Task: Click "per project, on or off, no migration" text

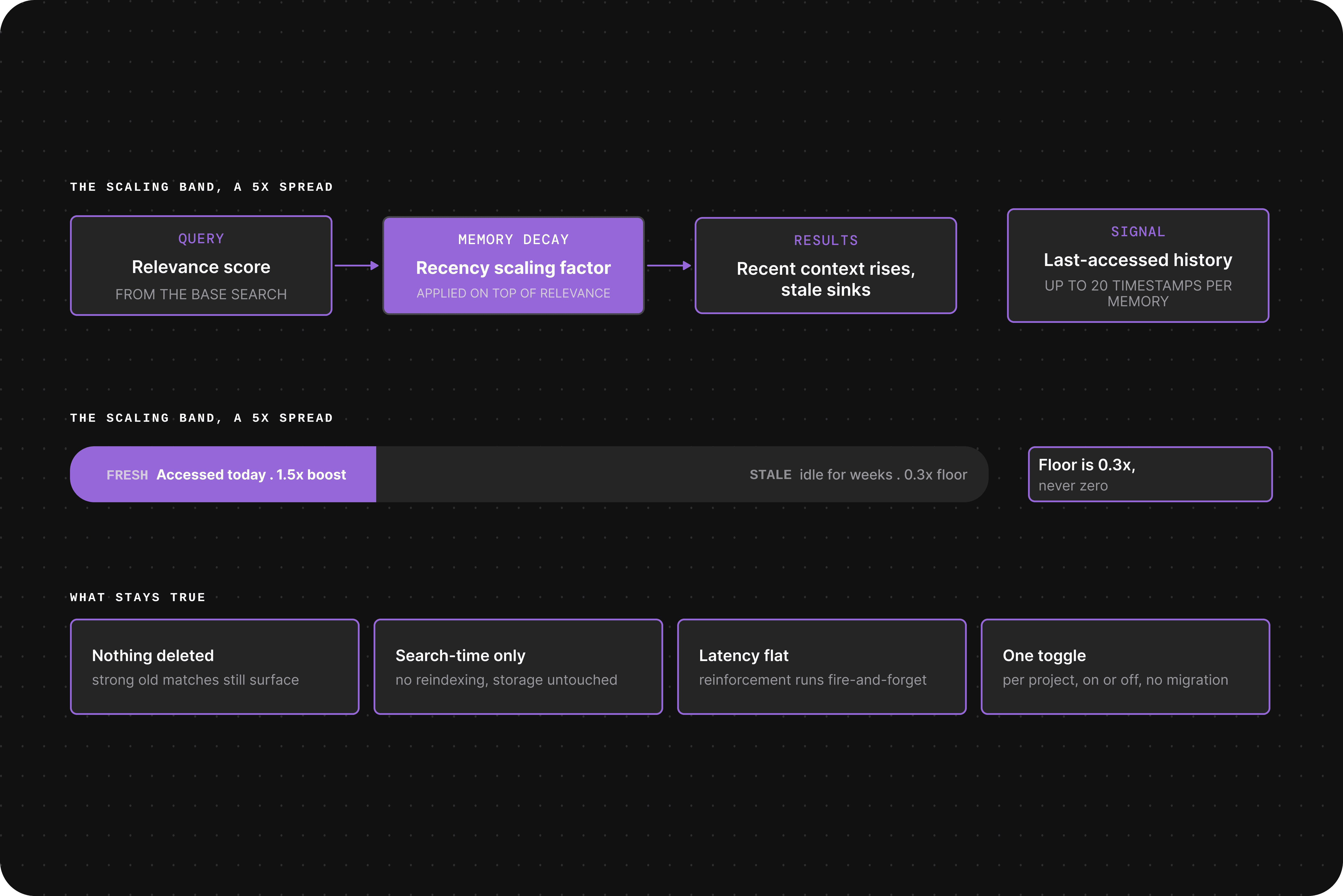Action: [x=1116, y=680]
